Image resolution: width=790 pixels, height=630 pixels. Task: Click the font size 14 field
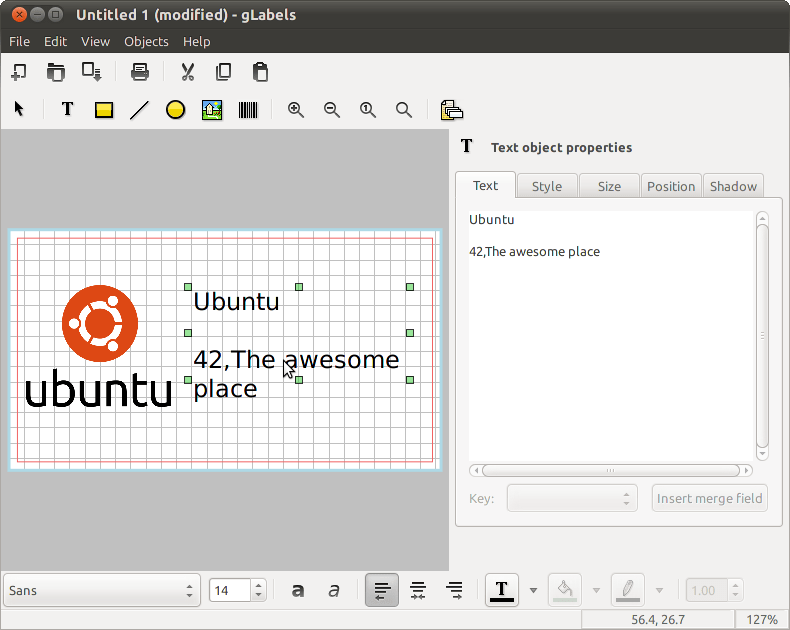pos(230,590)
